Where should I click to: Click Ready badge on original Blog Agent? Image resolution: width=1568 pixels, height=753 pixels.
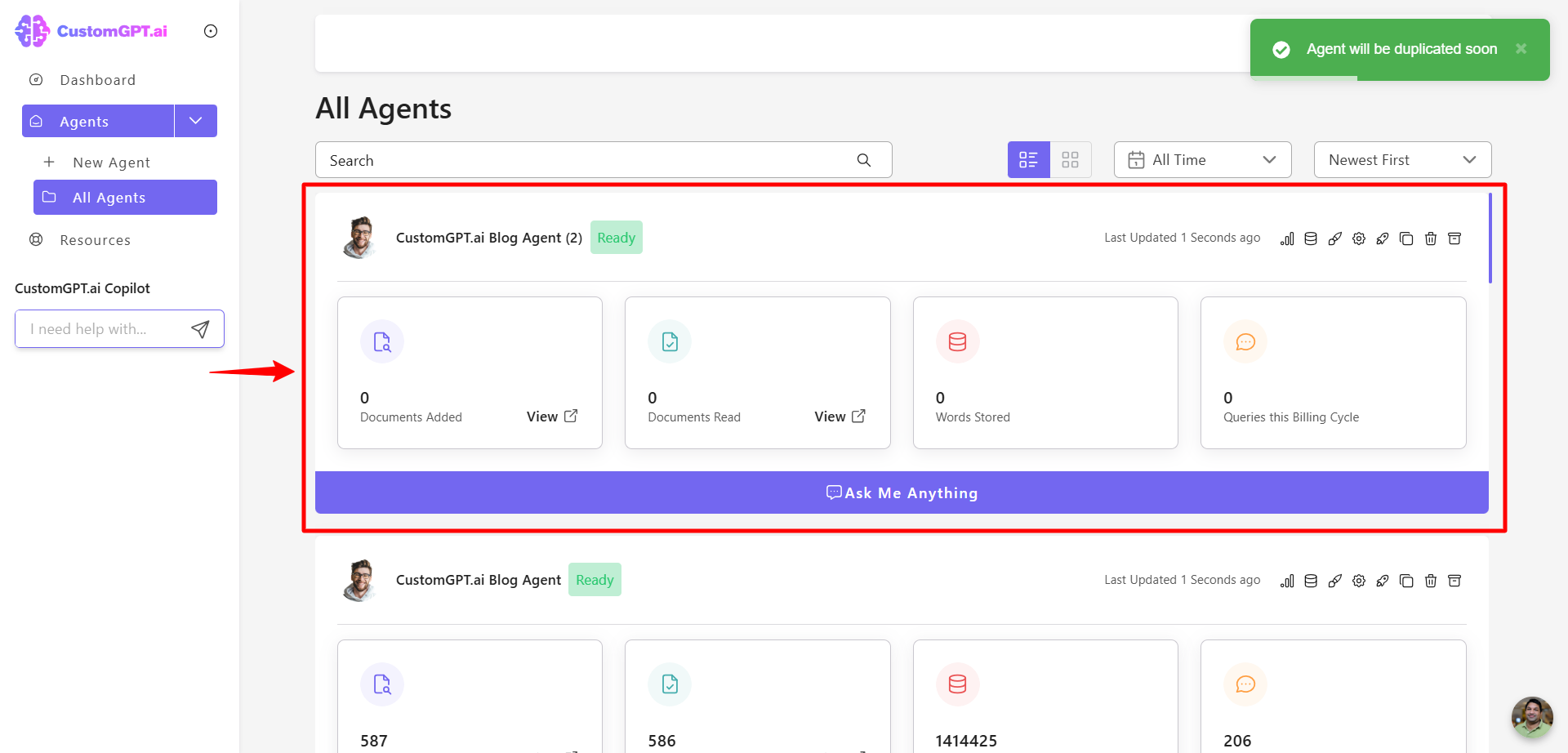coord(595,580)
